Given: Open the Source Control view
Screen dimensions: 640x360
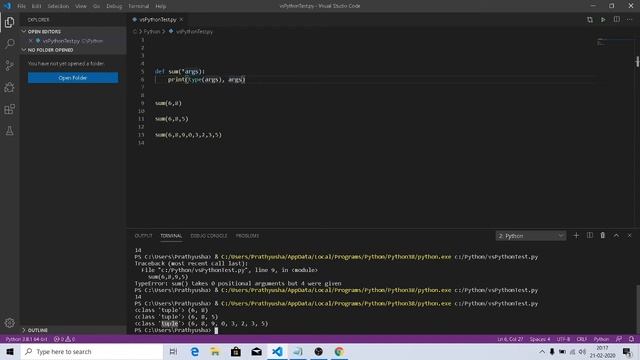Looking at the screenshot, I should [x=9, y=65].
